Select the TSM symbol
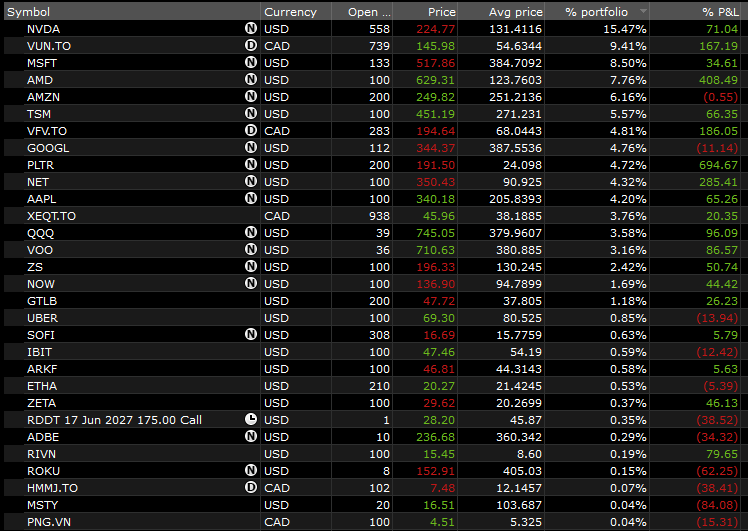 39,114
